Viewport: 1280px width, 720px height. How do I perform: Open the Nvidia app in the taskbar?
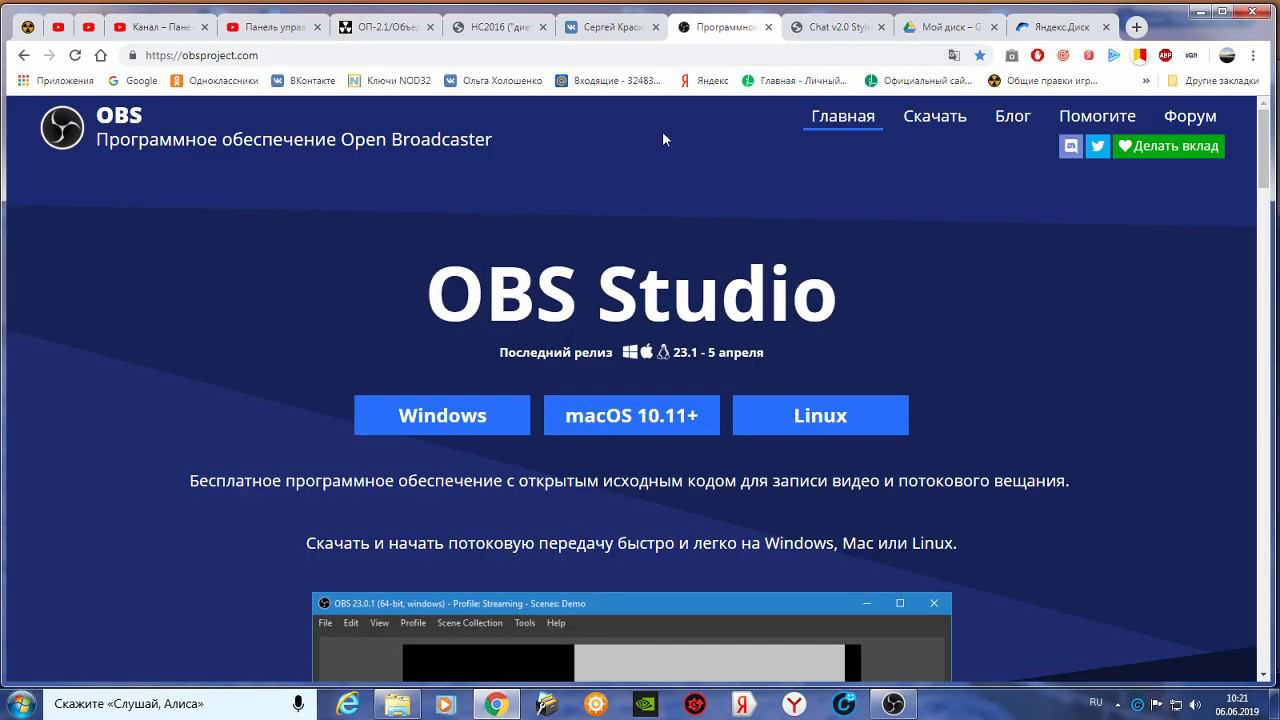645,704
